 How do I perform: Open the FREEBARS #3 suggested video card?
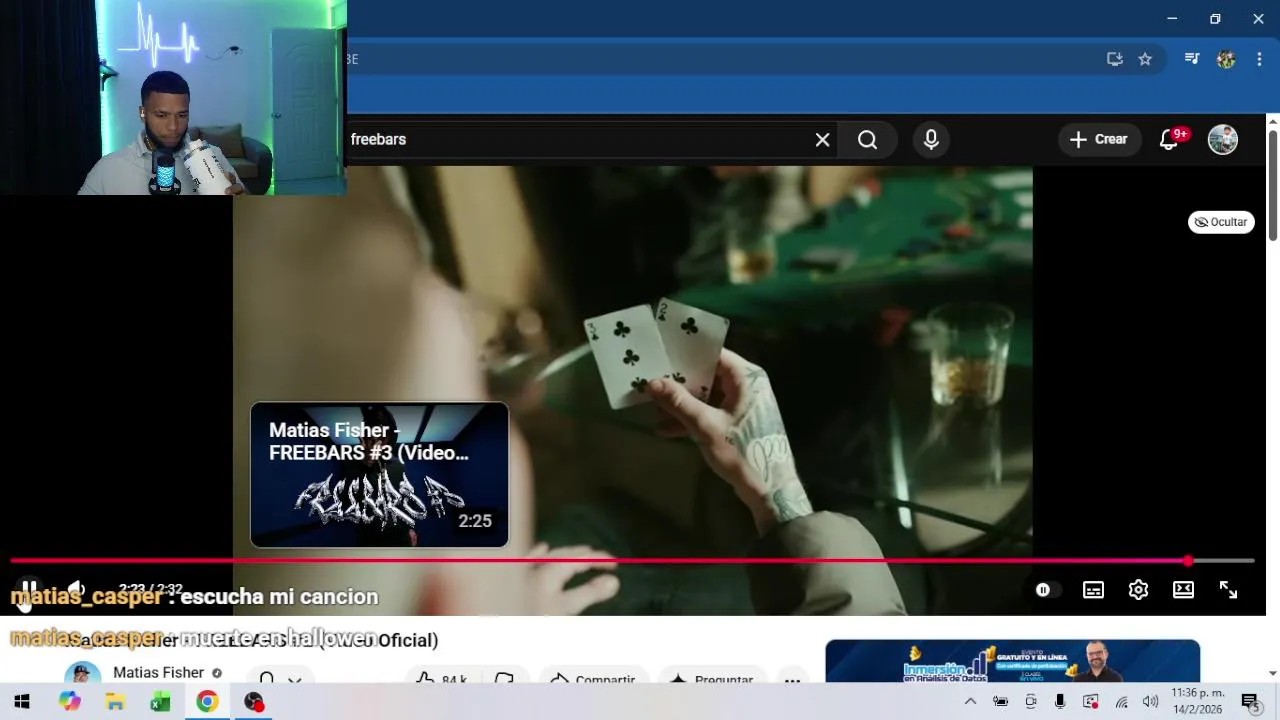coord(379,475)
